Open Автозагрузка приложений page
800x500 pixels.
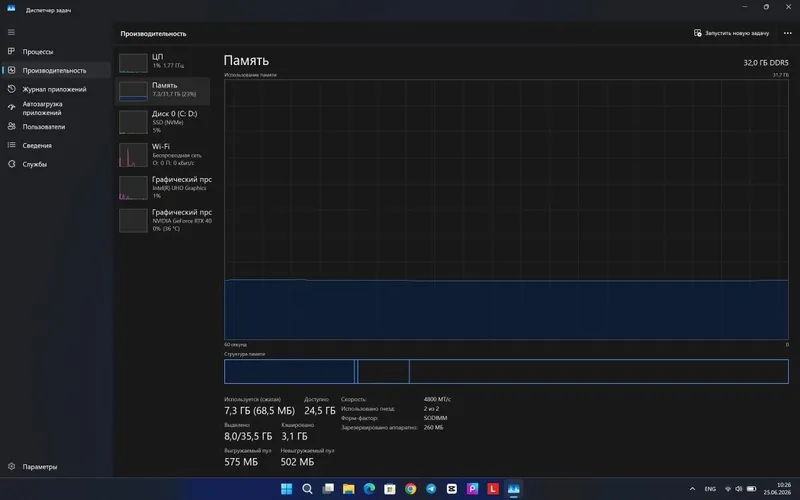(55, 108)
